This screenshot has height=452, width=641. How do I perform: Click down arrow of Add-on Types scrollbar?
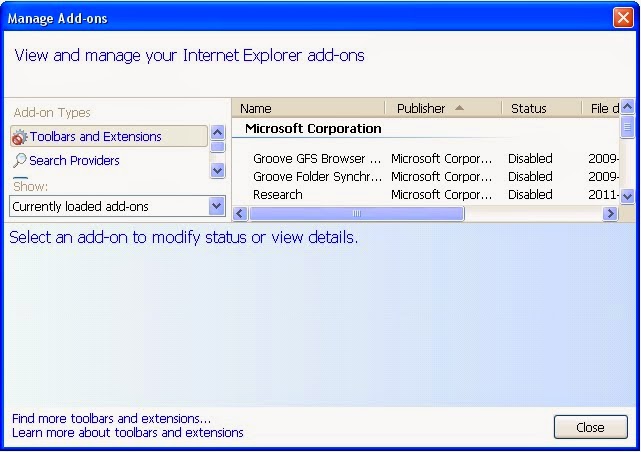click(x=217, y=170)
